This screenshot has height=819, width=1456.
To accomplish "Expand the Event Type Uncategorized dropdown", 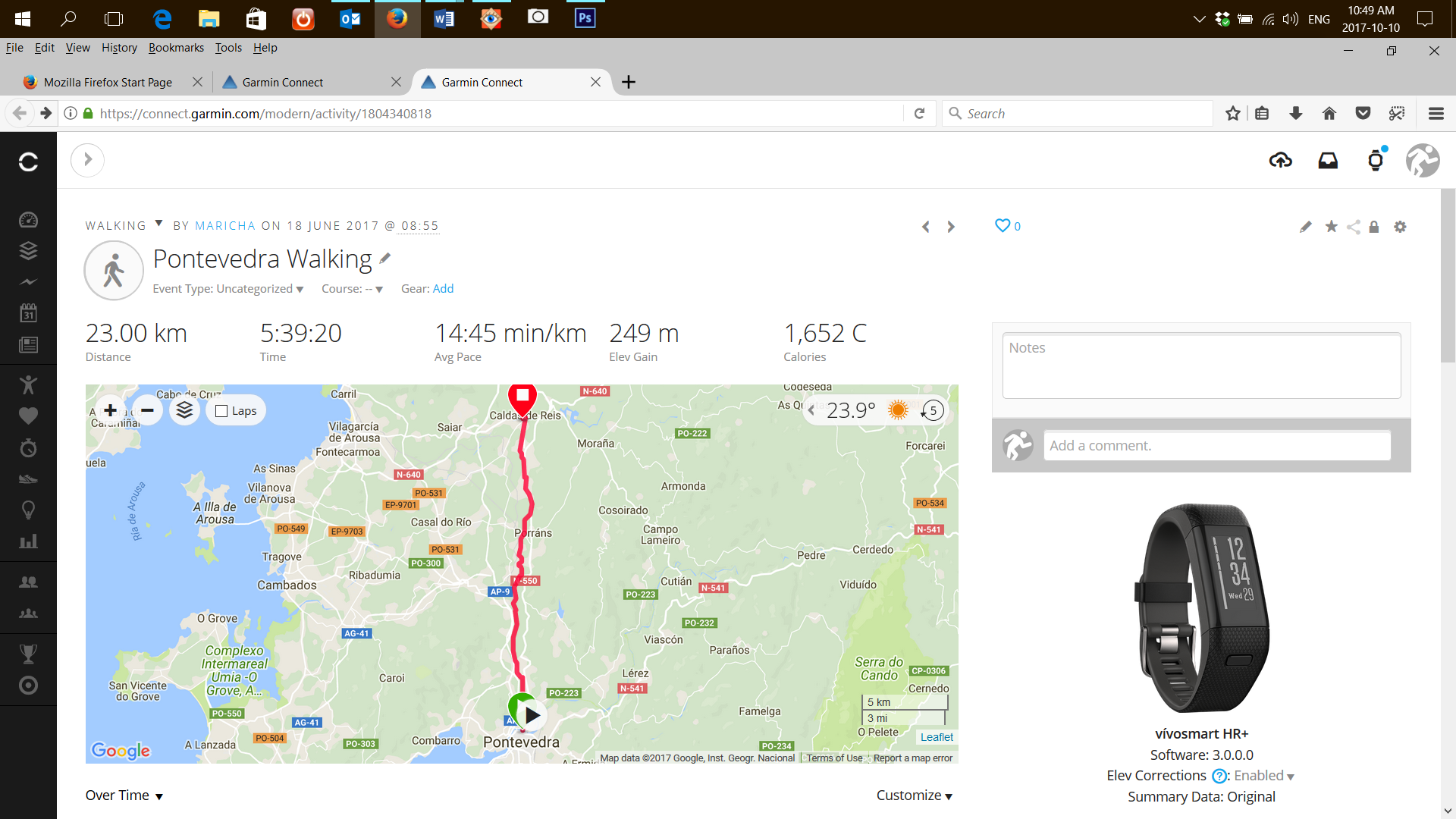I will tap(228, 289).
